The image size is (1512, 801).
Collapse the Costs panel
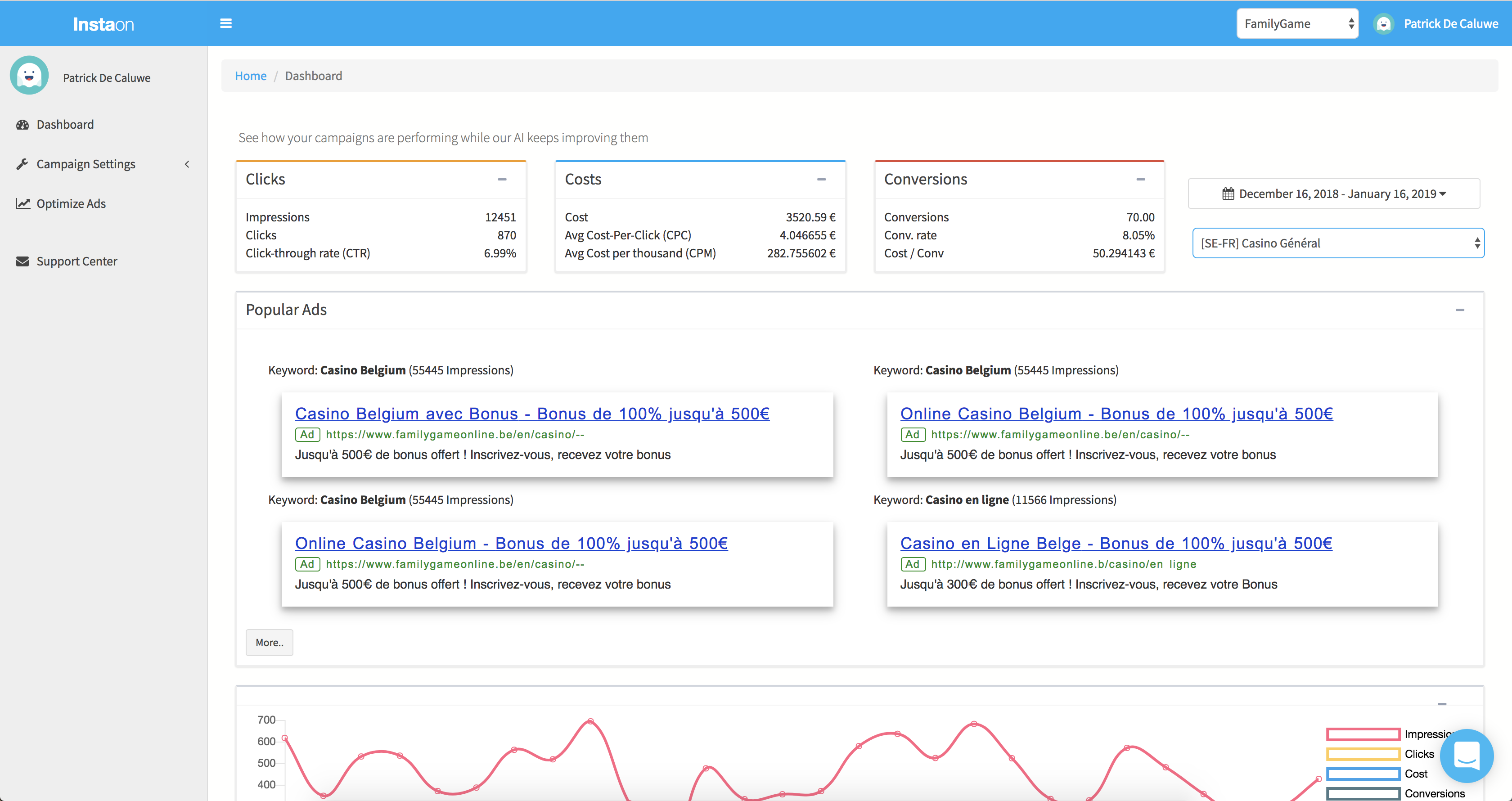coord(821,180)
